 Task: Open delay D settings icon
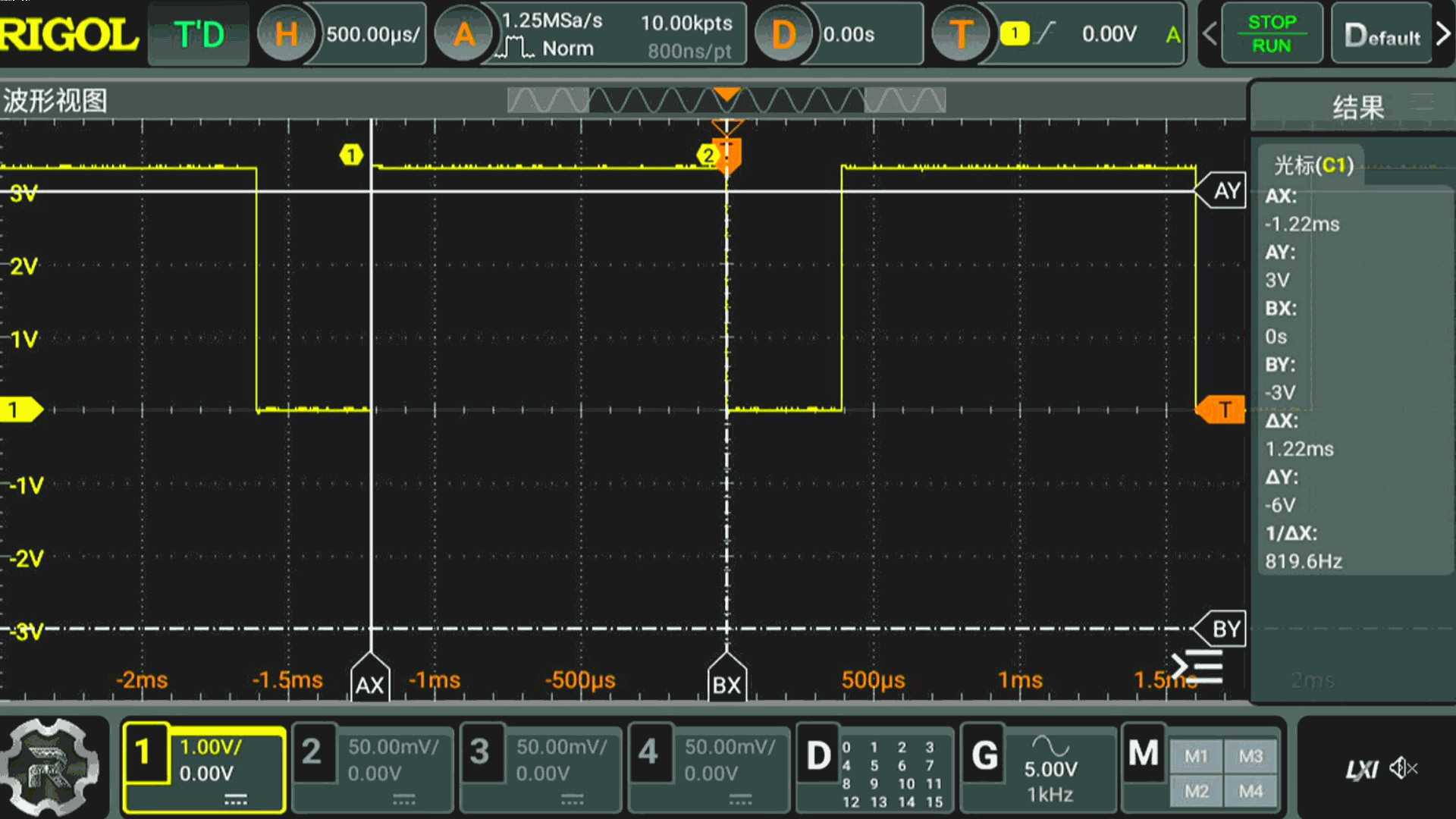click(x=783, y=34)
